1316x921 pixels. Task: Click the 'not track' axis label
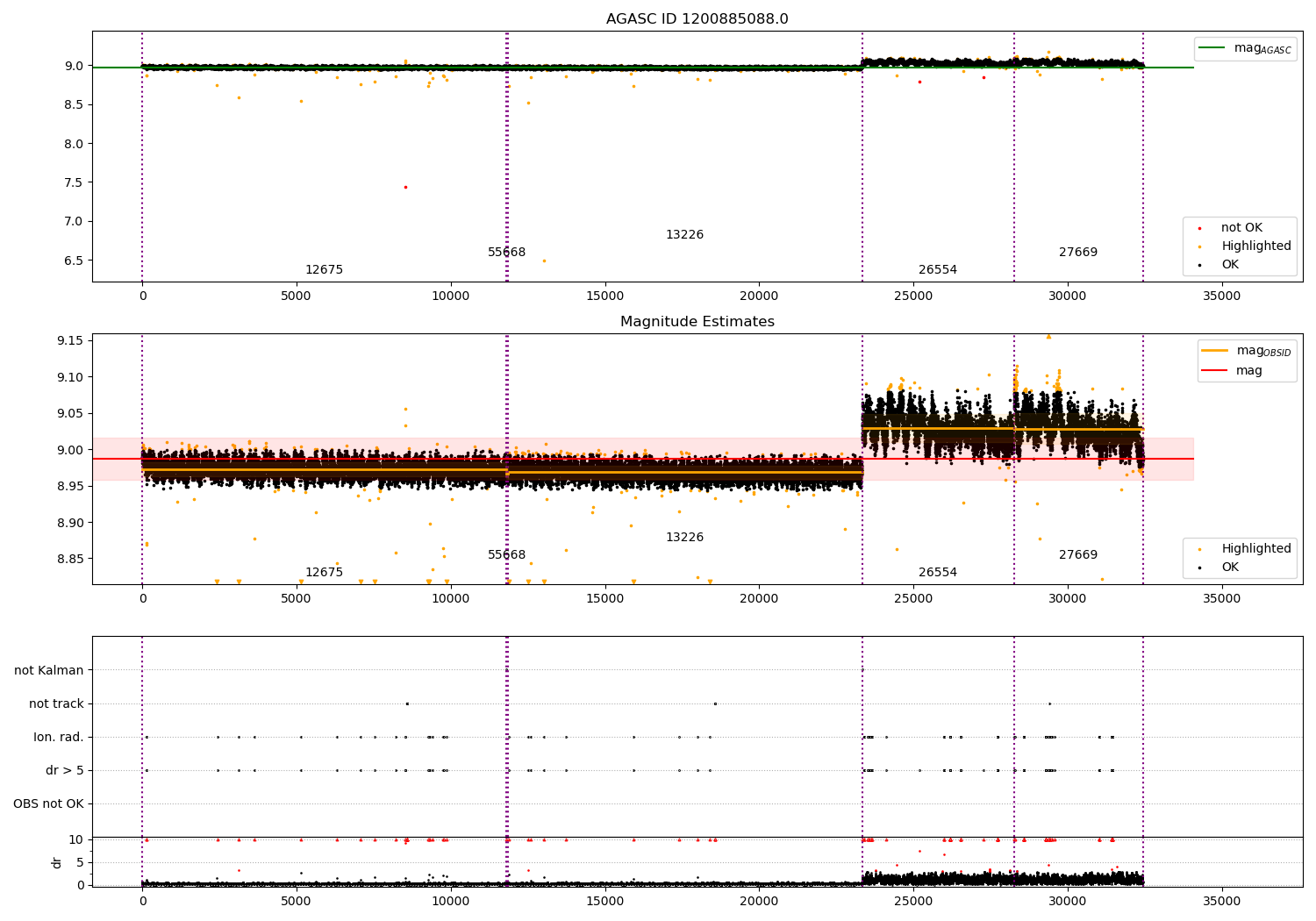(x=56, y=703)
